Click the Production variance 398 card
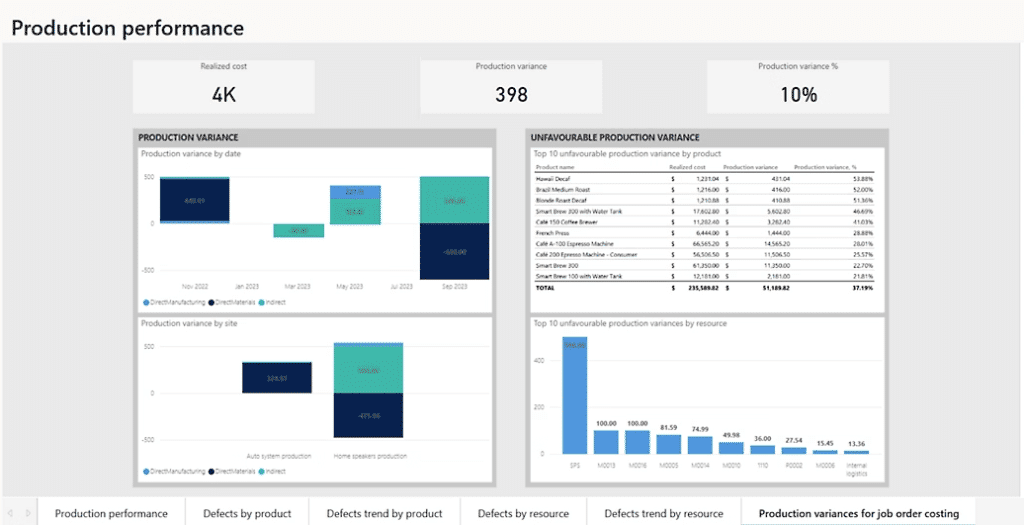Screen dimensions: 1024x525 point(511,87)
